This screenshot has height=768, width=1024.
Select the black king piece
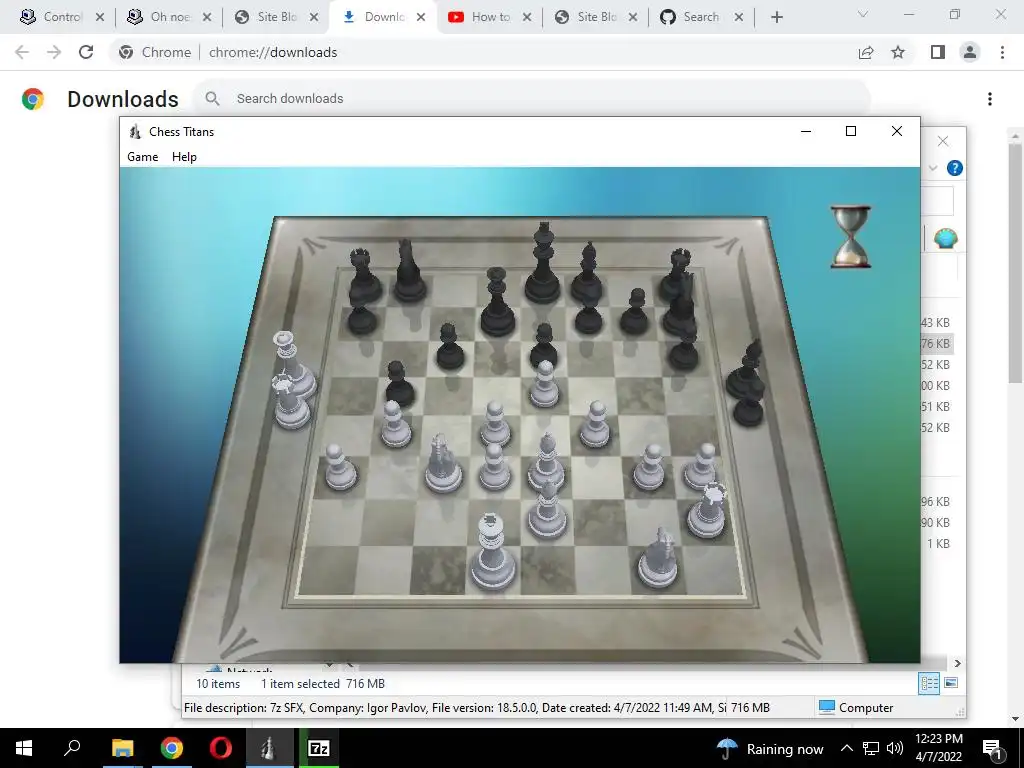(x=543, y=263)
